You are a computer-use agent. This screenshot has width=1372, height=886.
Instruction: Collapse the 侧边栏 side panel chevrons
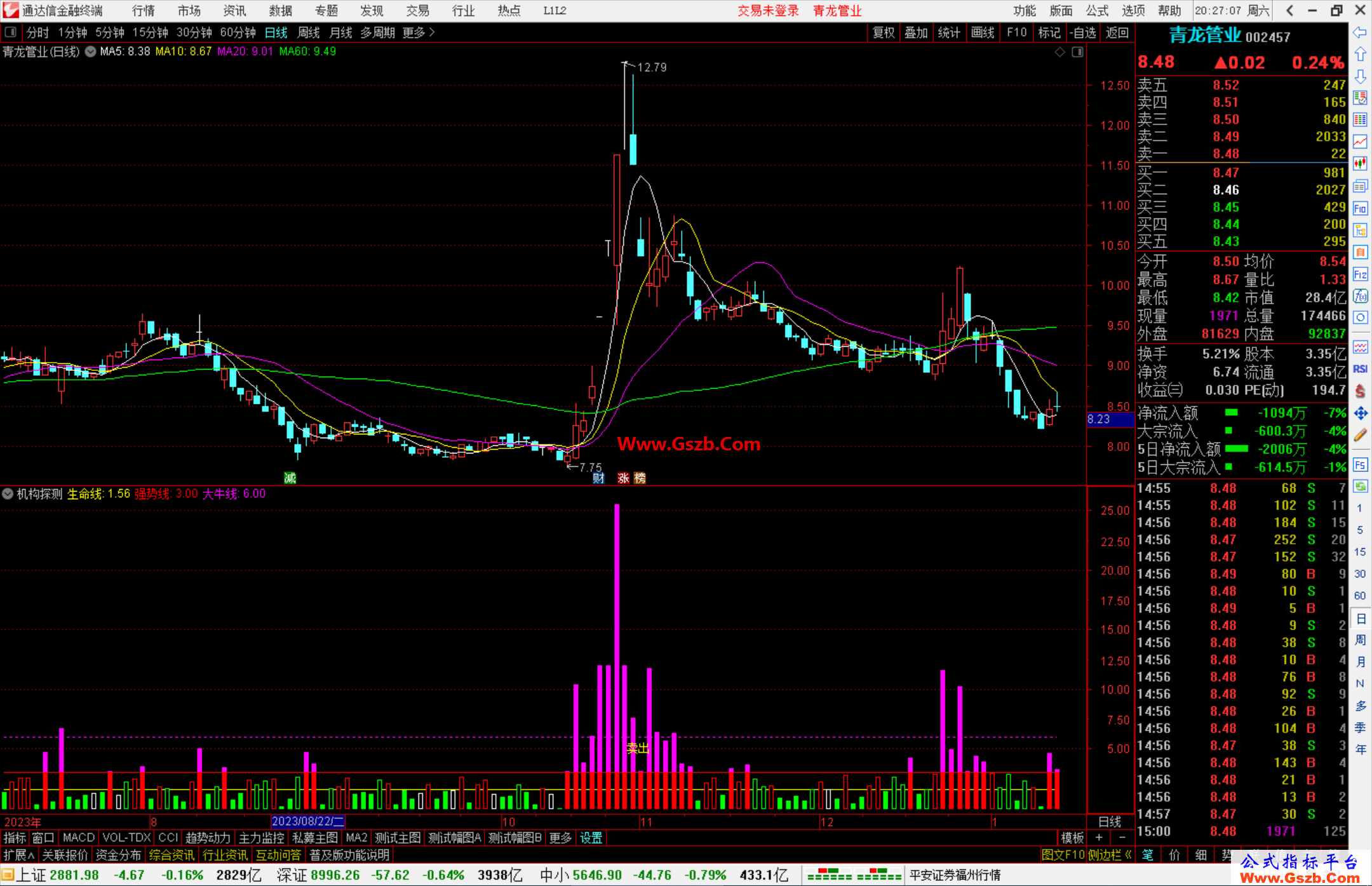pos(1128,855)
